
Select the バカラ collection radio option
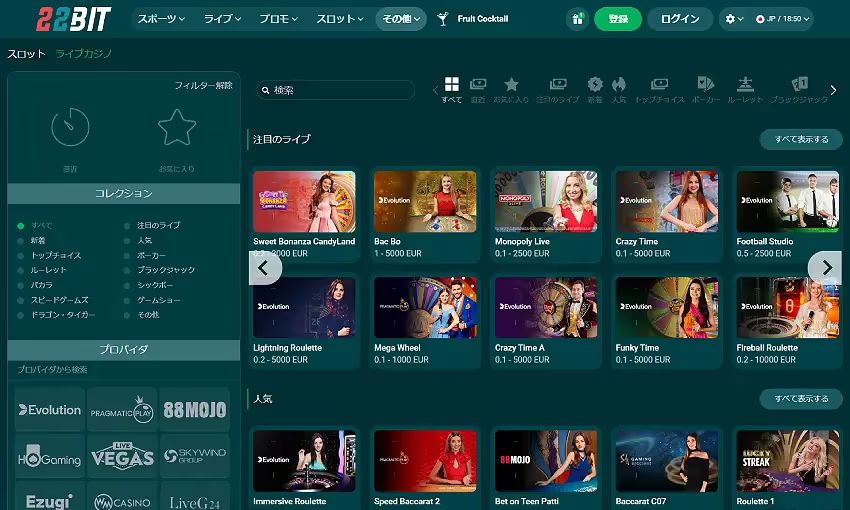click(x=21, y=285)
